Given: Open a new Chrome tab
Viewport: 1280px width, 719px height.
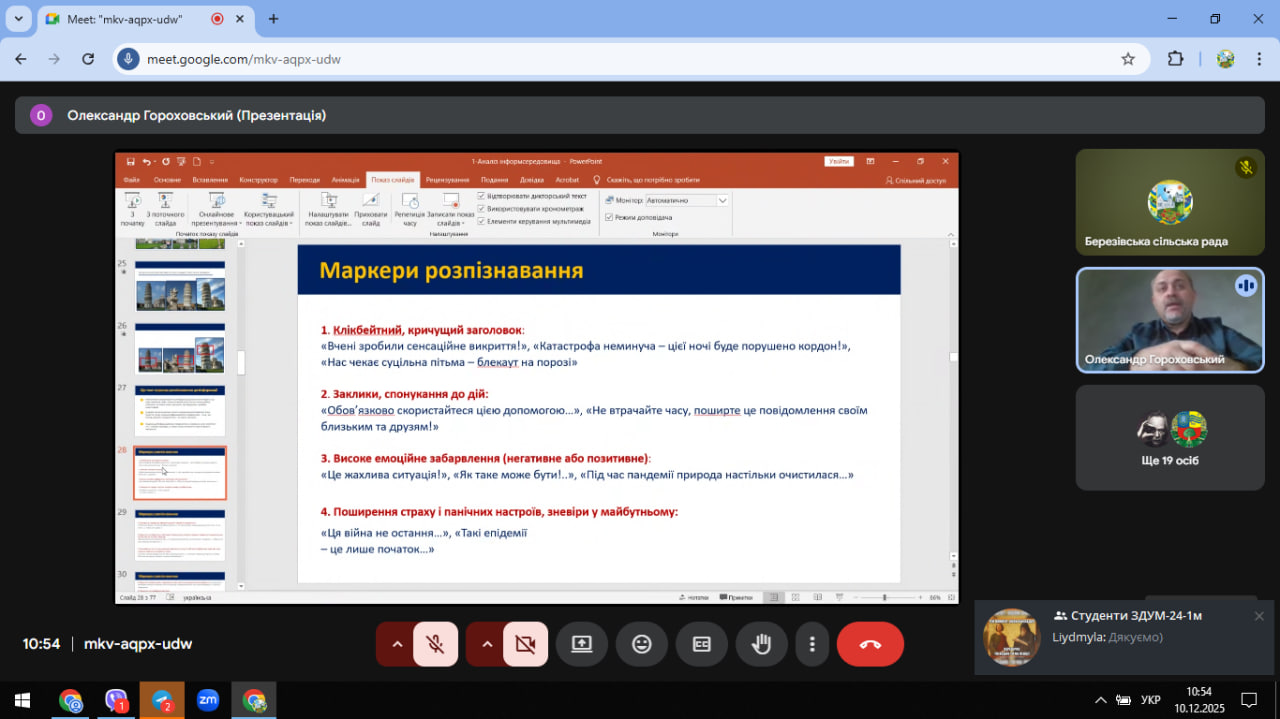Looking at the screenshot, I should click(x=273, y=19).
